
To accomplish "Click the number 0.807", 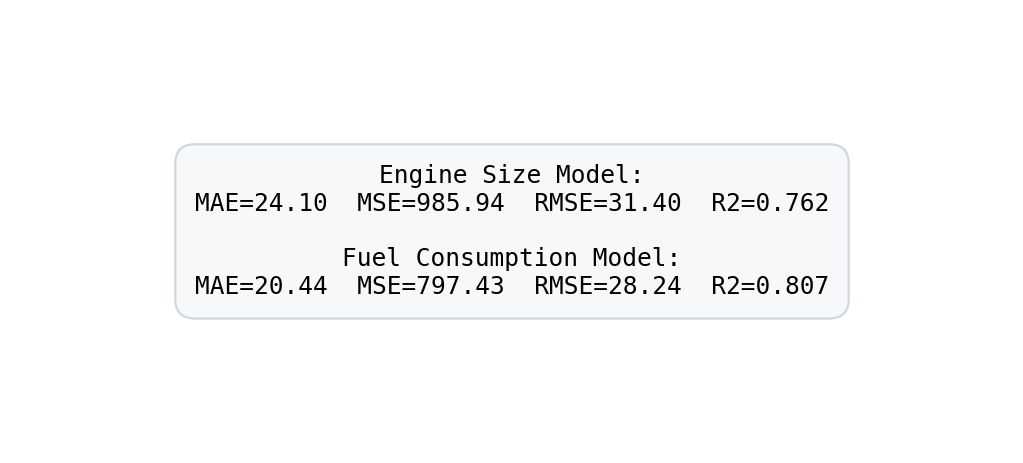I will coord(792,287).
